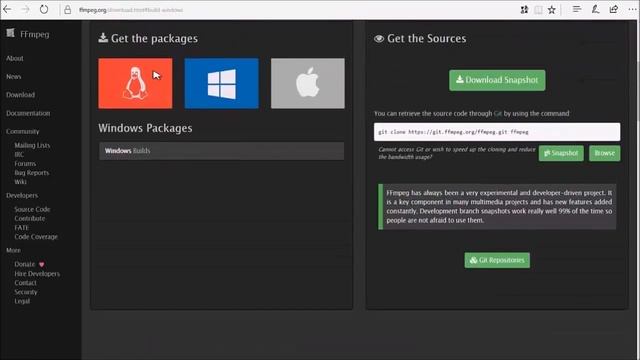Viewport: 640px width, 360px height.
Task: Click the web note pen icon
Action: [596, 9]
